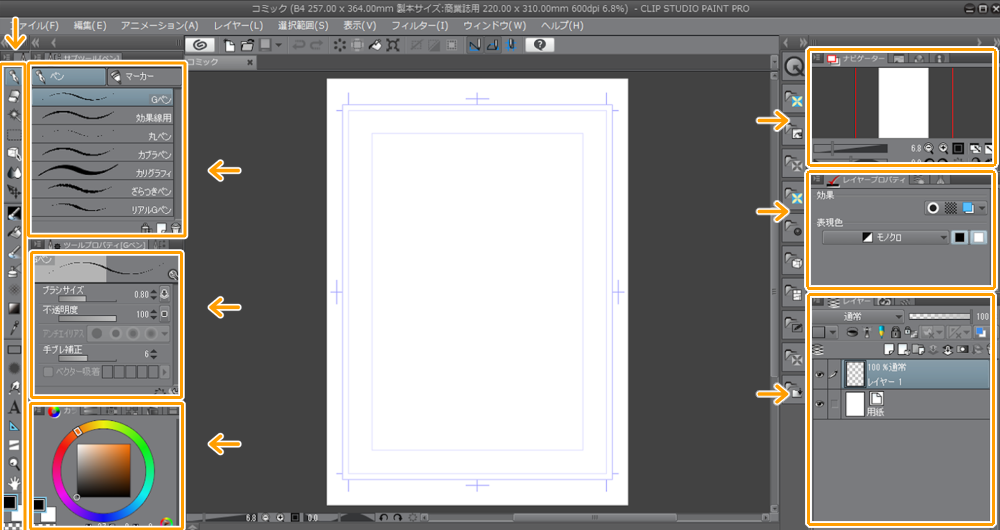Click New document icon in command bar

pyautogui.click(x=230, y=45)
